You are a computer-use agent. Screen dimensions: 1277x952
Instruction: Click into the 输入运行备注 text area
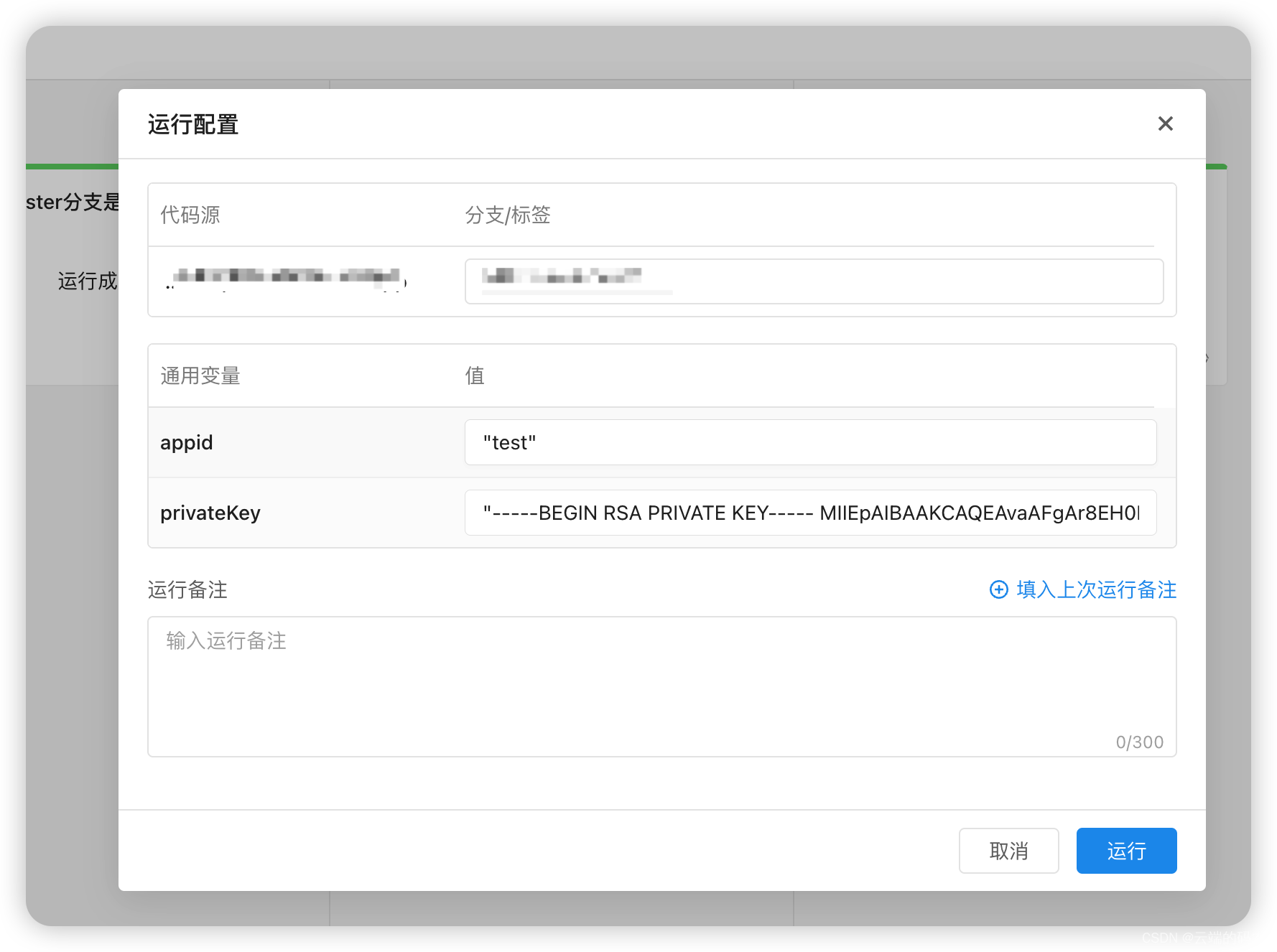[661, 686]
